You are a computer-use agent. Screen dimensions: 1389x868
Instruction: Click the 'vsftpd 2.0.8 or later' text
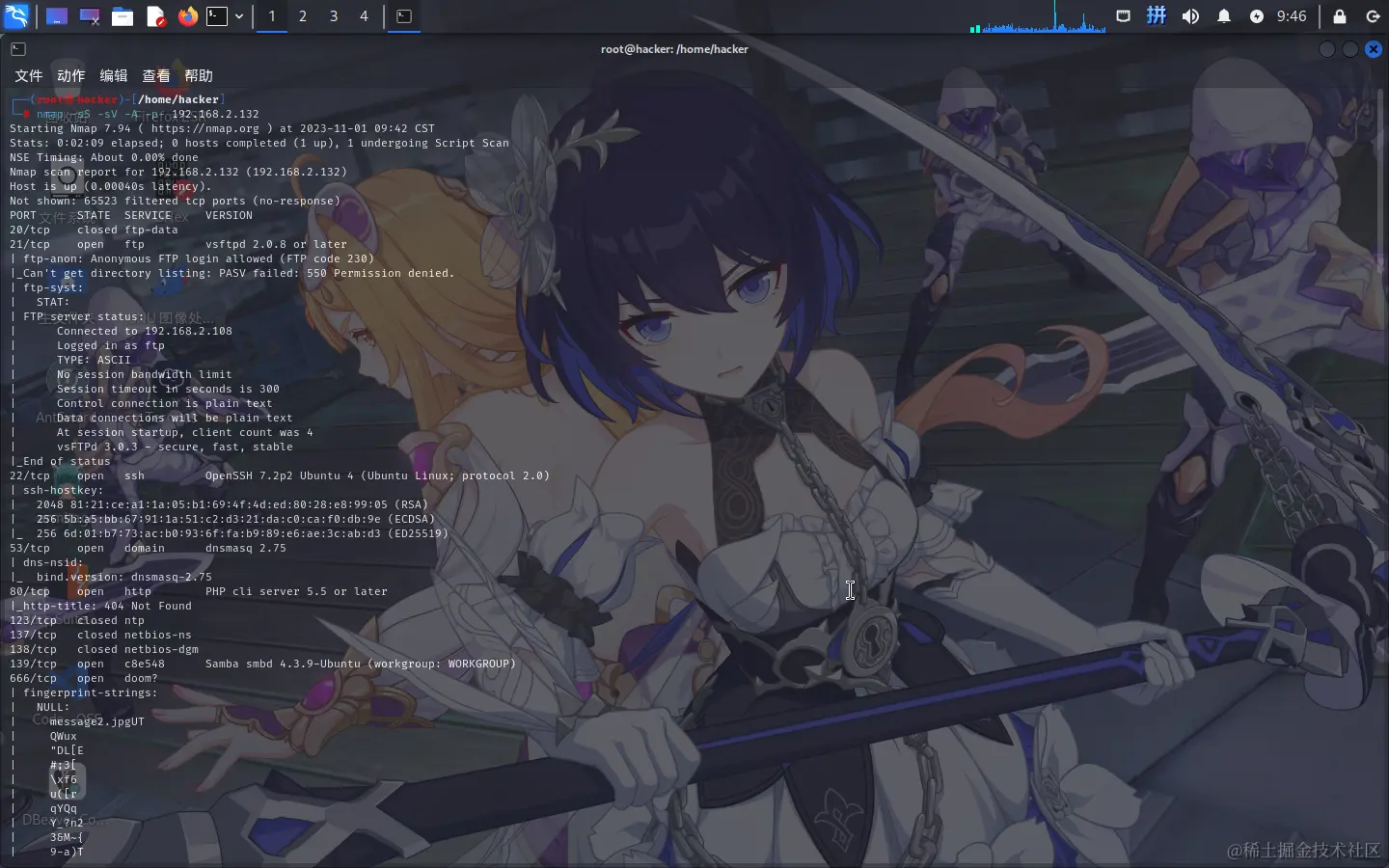(x=276, y=244)
